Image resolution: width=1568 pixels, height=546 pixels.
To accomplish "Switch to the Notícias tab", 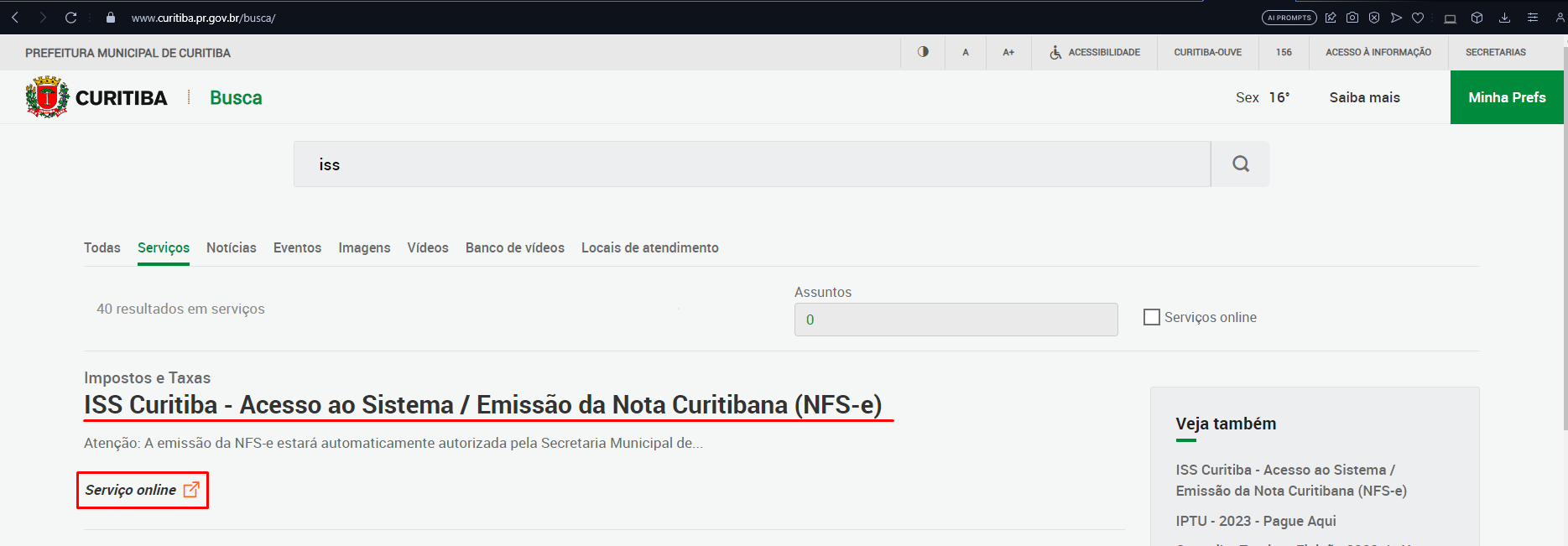I will coord(231,247).
